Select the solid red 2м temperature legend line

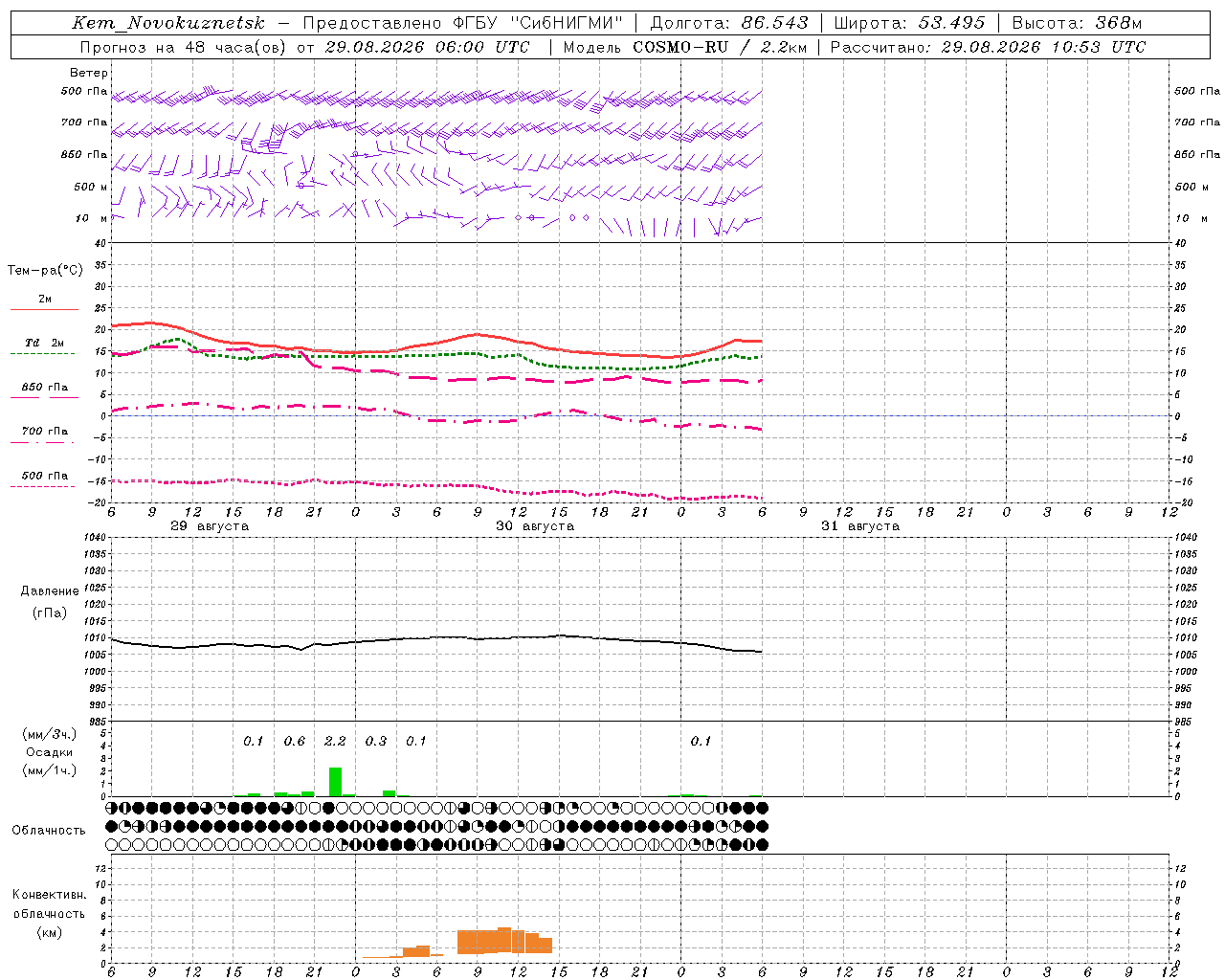[44, 309]
